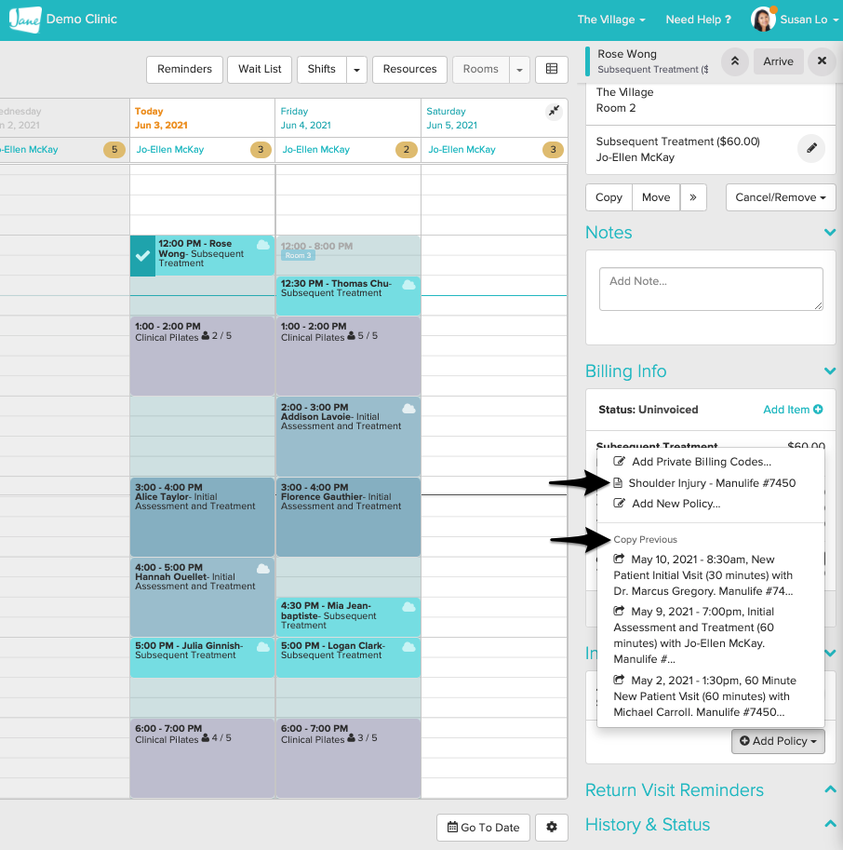The image size is (843, 850).
Task: Click into the Add Note text field
Action: [710, 289]
